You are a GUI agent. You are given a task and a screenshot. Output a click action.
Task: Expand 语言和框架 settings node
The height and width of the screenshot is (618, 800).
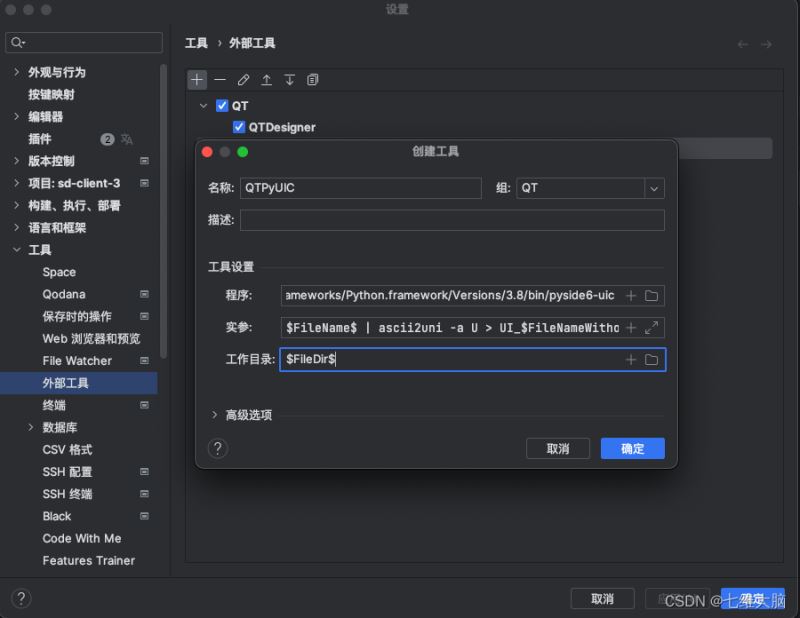[16, 227]
